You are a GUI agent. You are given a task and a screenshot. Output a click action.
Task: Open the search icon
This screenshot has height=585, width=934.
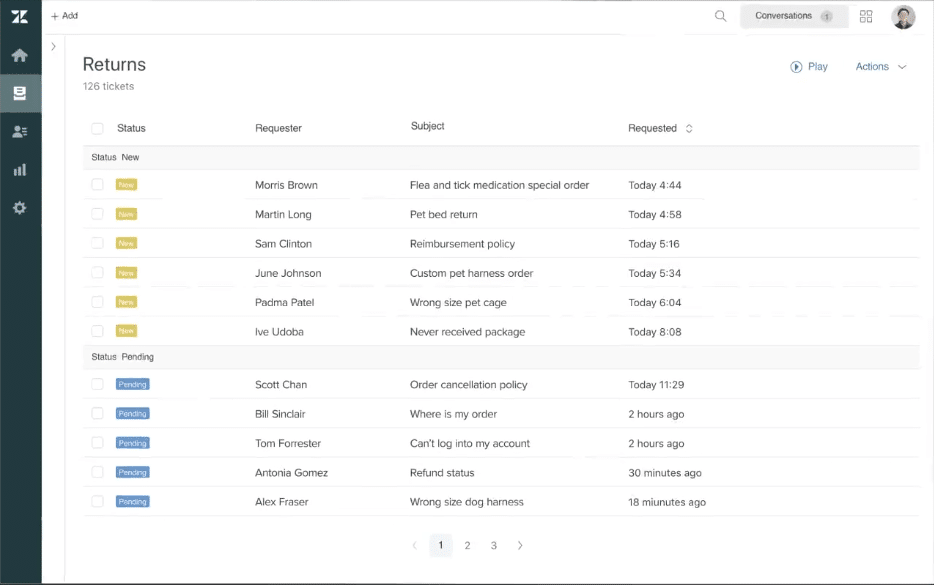coord(720,15)
